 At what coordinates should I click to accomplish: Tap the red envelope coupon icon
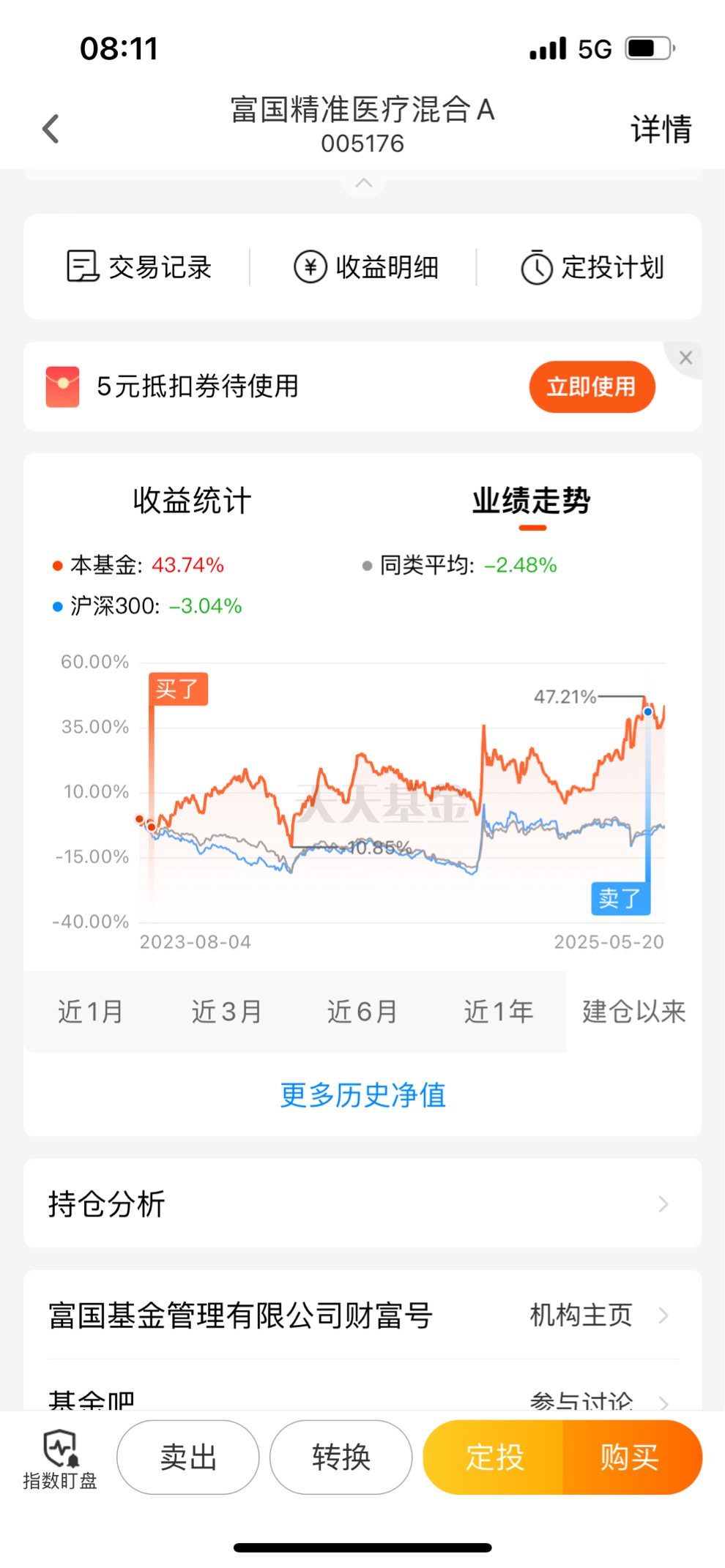[62, 387]
